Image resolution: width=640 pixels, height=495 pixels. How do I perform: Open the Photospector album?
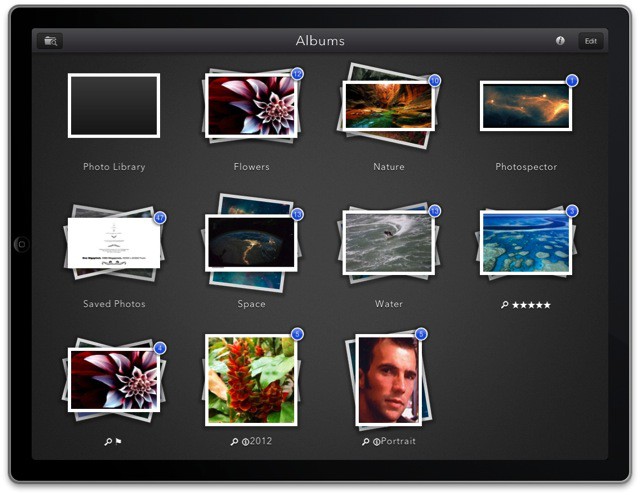pyautogui.click(x=525, y=106)
